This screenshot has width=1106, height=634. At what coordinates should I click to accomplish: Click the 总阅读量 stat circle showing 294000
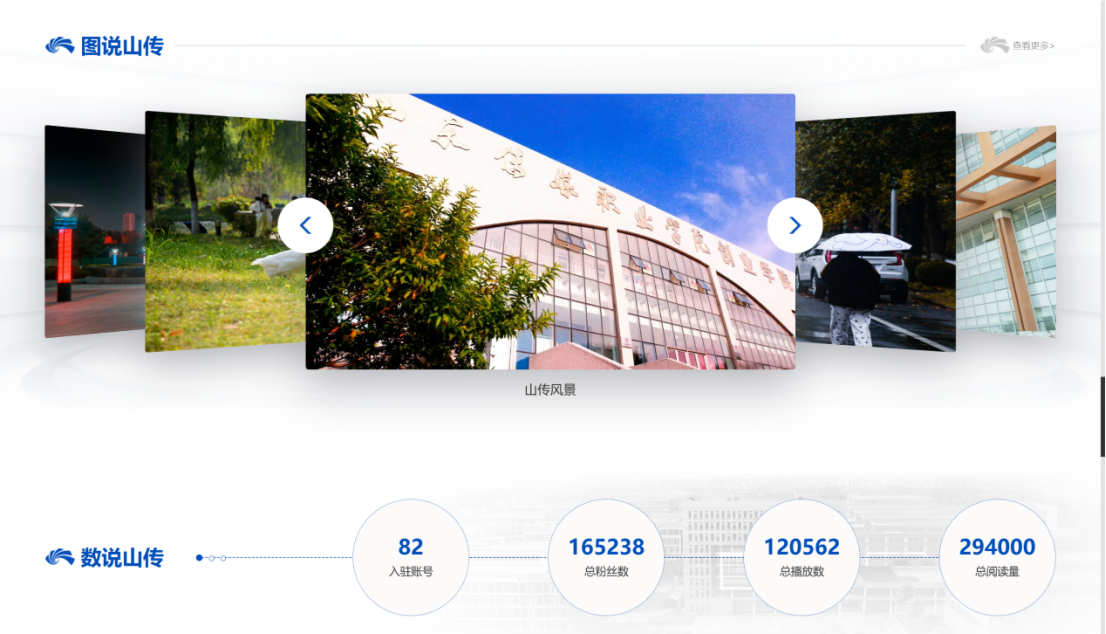997,557
